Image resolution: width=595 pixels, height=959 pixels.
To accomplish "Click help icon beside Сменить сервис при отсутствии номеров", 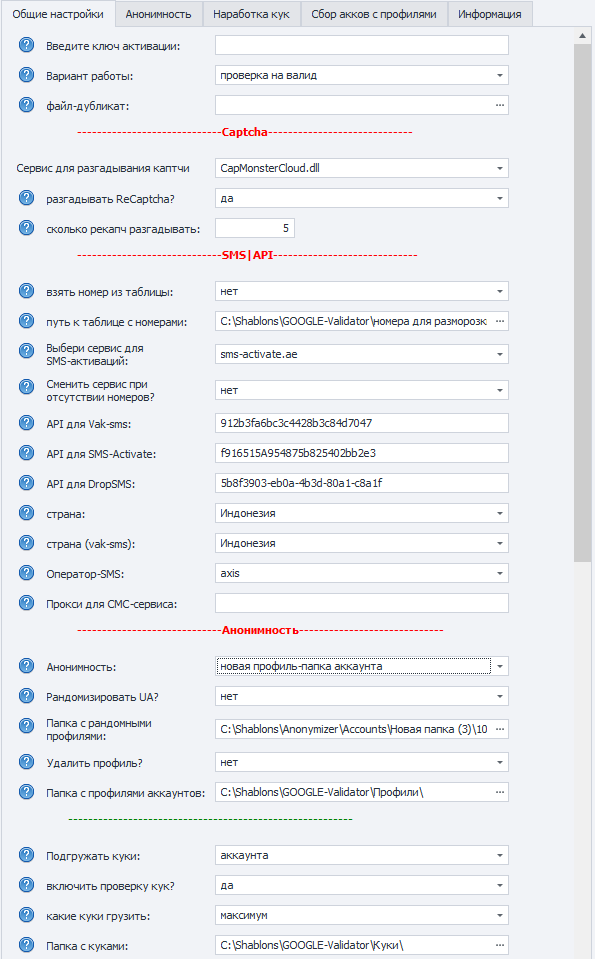I will pos(26,387).
